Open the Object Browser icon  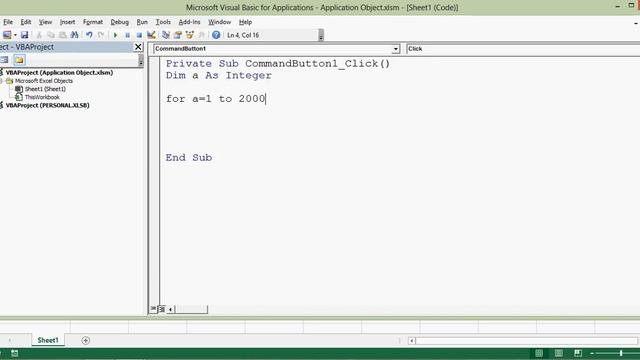tap(189, 35)
